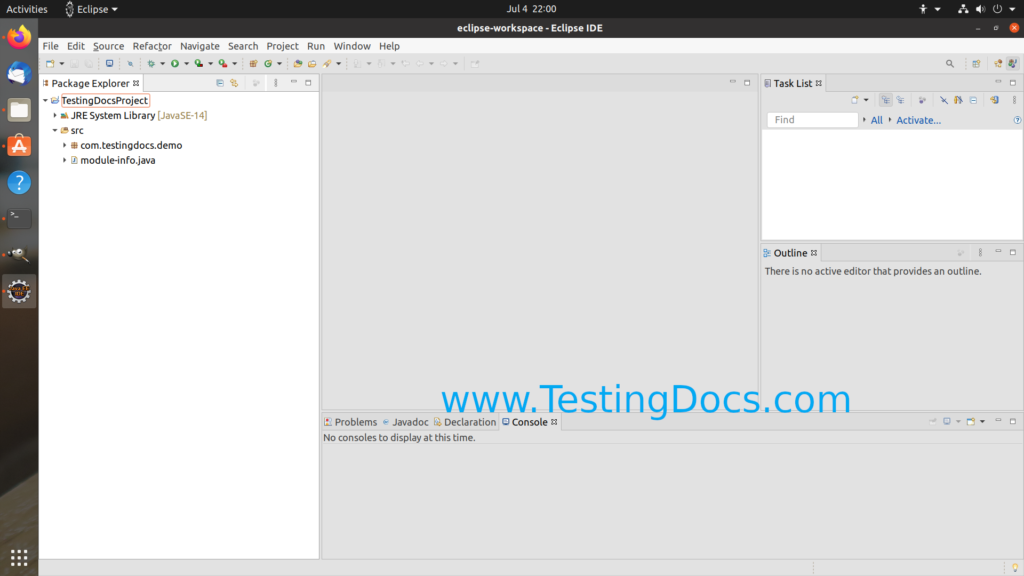The height and width of the screenshot is (576, 1024).
Task: Collapse All in Package Explorer
Action: point(219,83)
